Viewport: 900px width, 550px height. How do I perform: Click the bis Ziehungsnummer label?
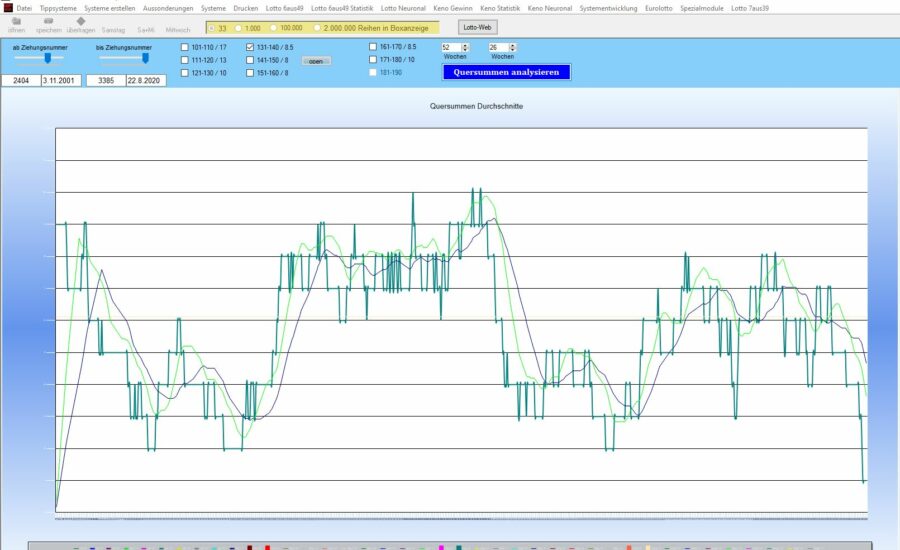click(124, 48)
